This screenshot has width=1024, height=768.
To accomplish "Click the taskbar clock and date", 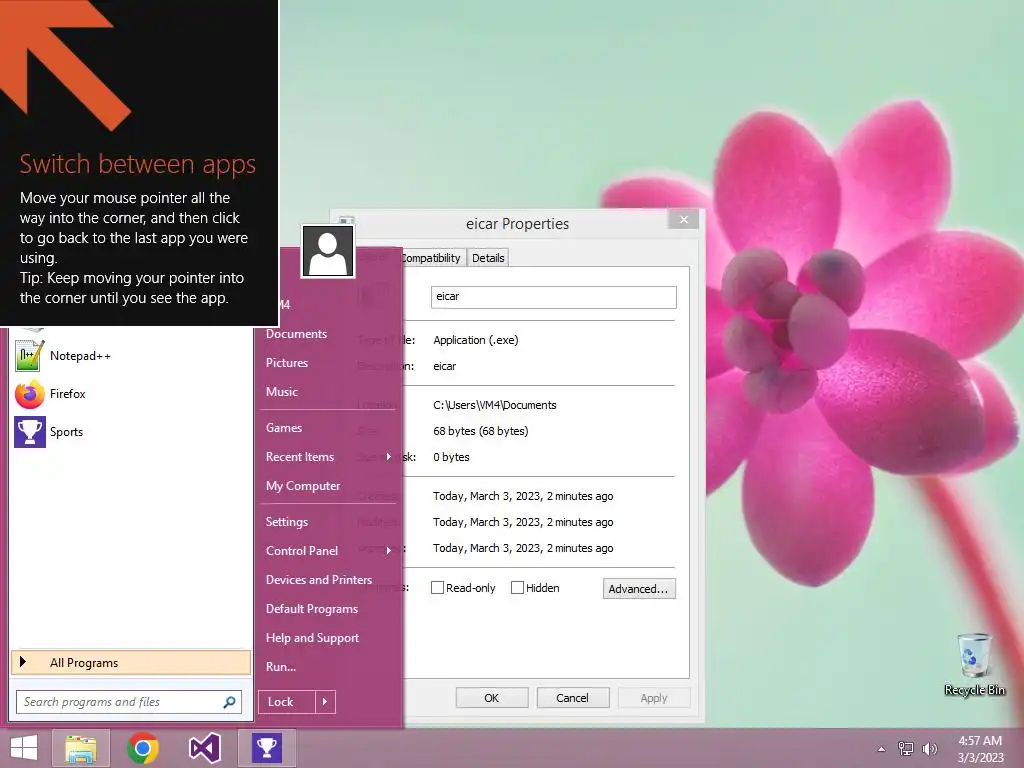I will pyautogui.click(x=980, y=749).
